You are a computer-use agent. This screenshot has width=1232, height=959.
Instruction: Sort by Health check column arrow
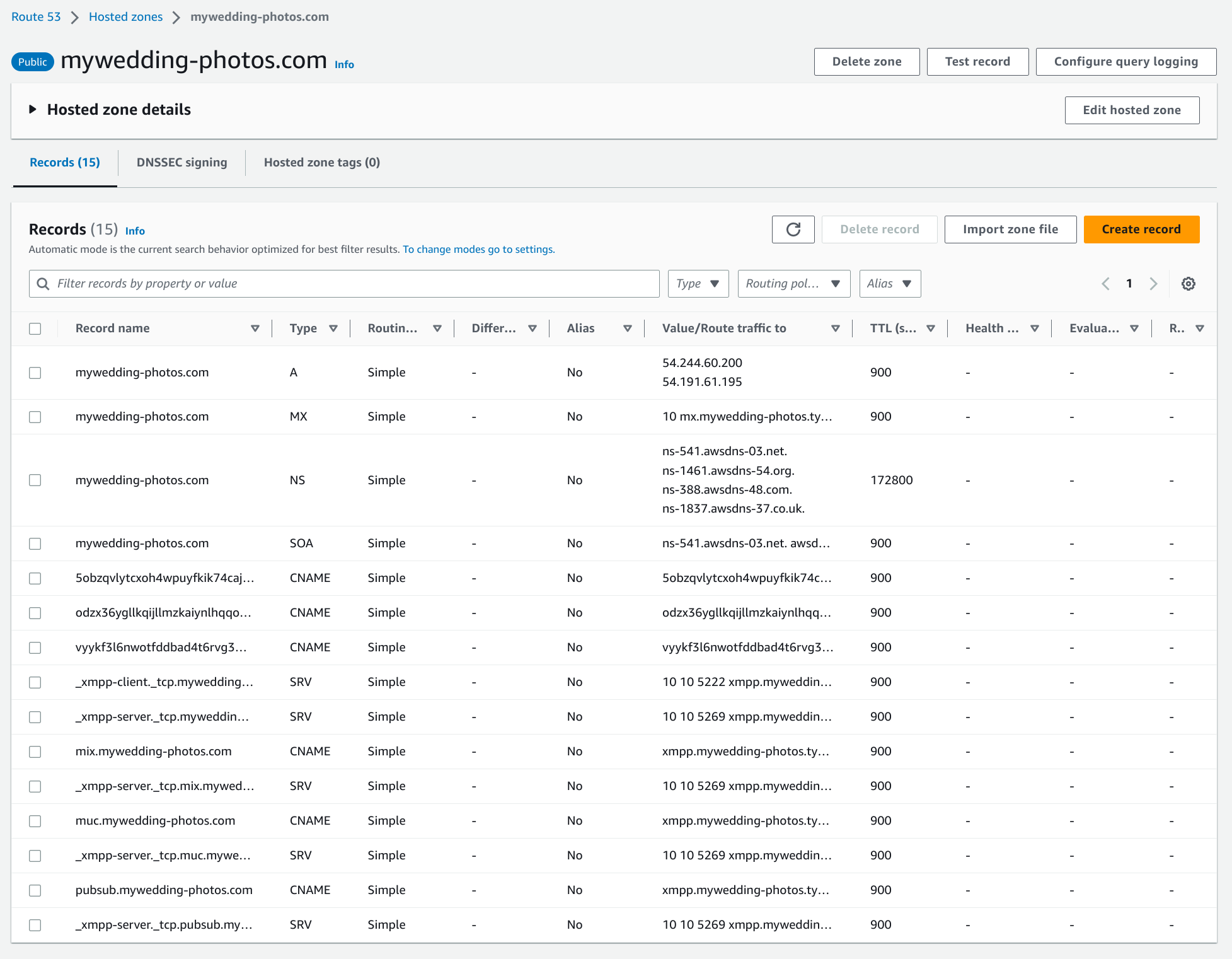pos(1035,328)
